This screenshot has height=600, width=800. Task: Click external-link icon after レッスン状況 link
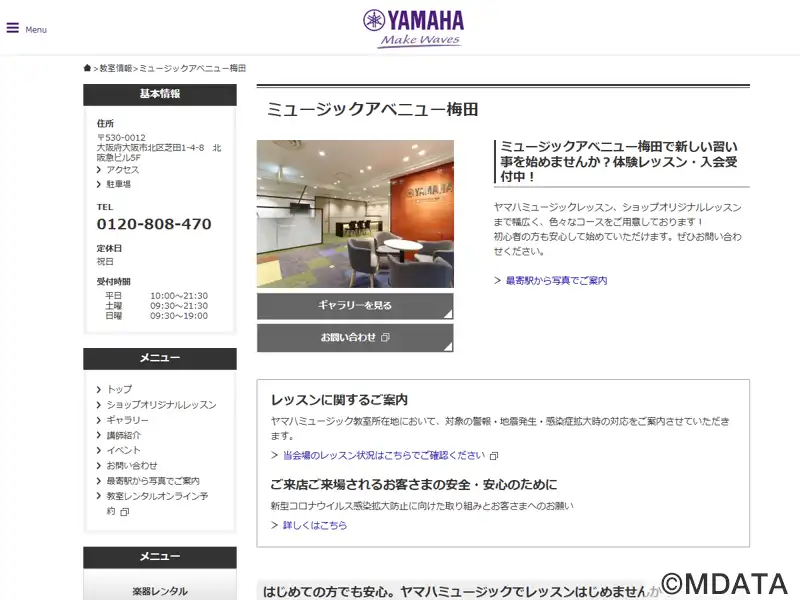click(493, 456)
